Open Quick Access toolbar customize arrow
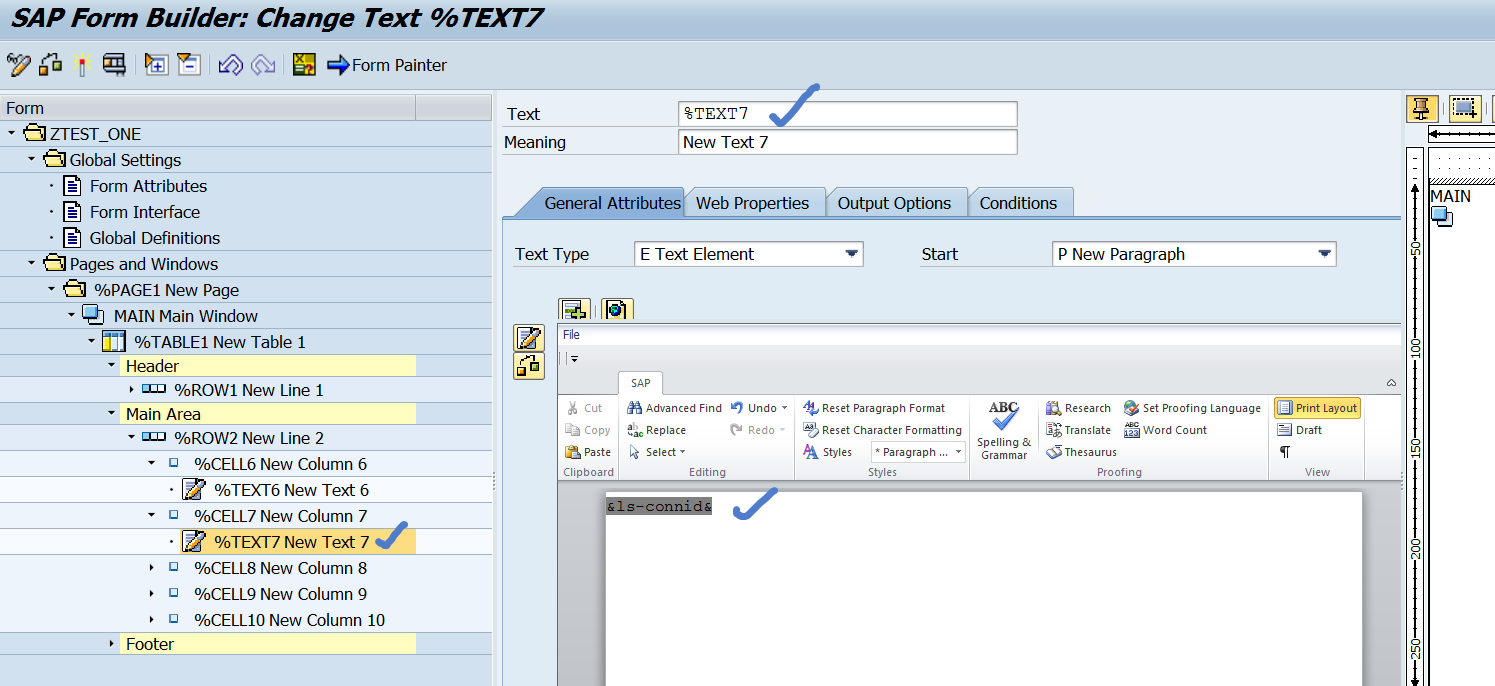This screenshot has width=1495, height=686. pos(574,359)
